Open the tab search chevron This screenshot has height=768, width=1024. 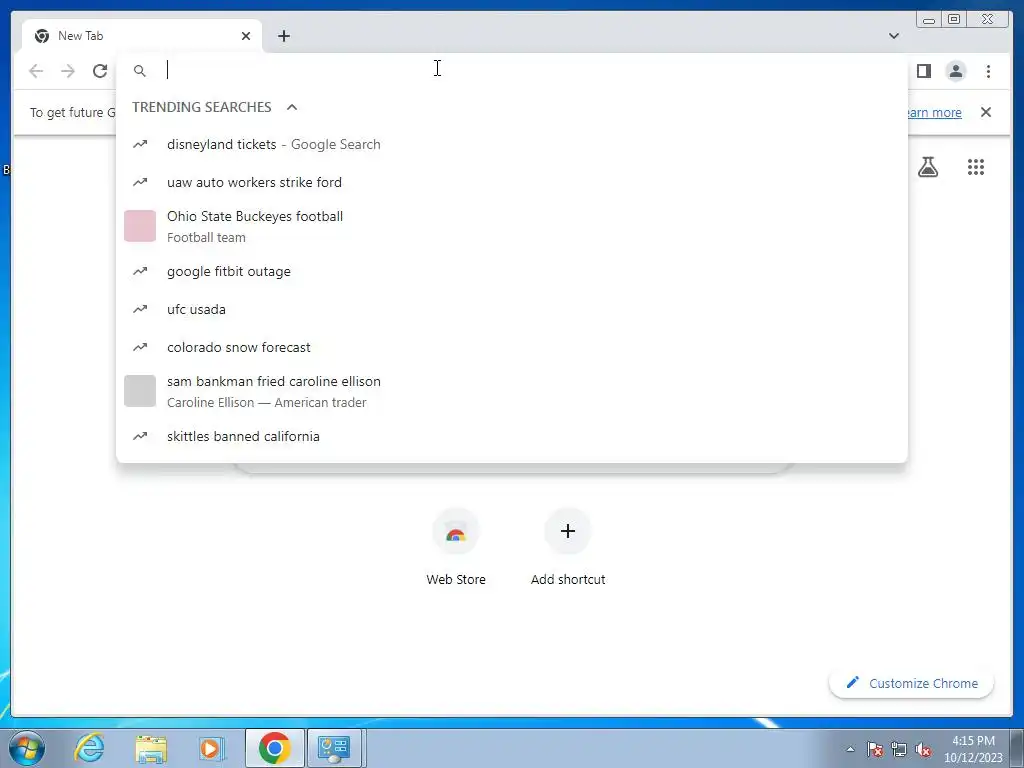pyautogui.click(x=894, y=36)
